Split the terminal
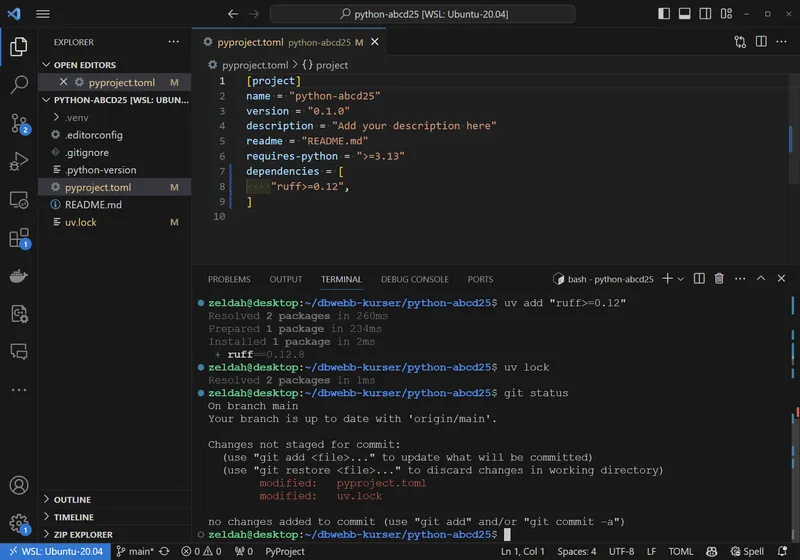 click(x=699, y=278)
